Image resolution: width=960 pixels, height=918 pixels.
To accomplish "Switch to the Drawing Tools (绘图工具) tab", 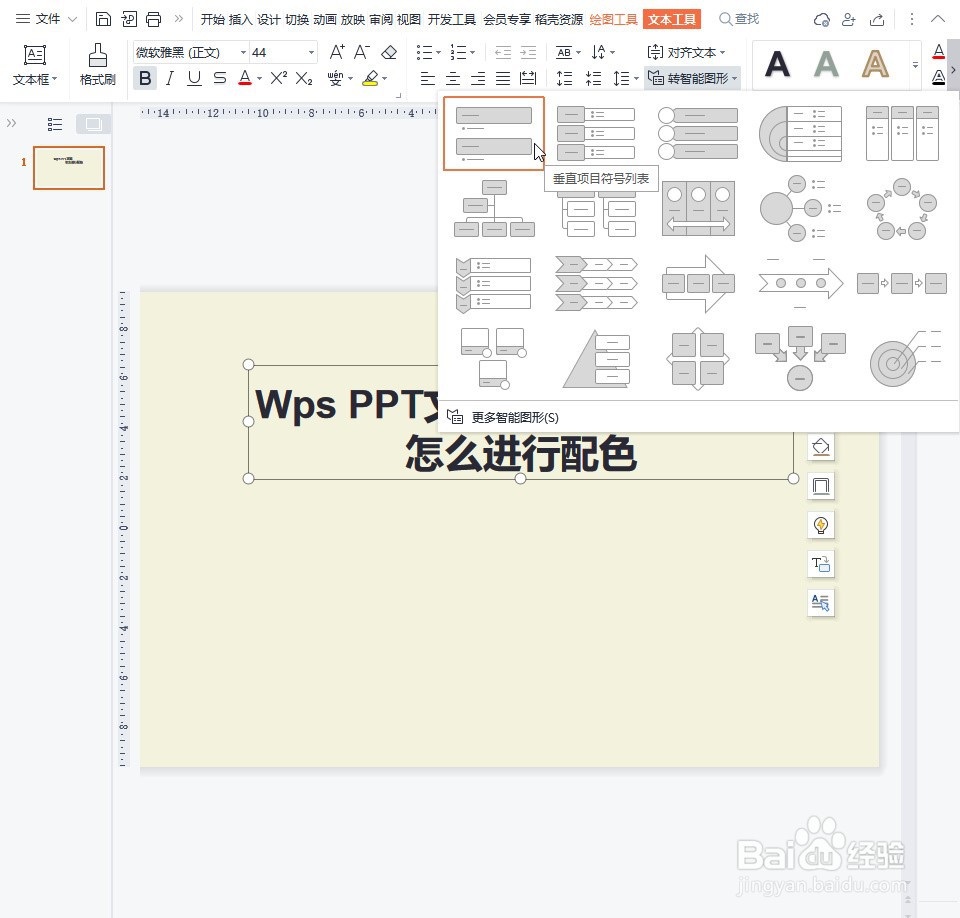I will click(613, 20).
